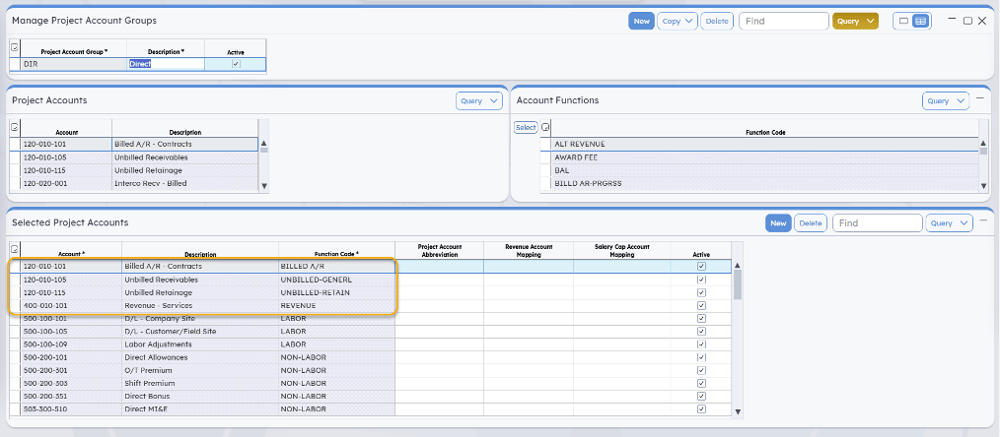1000x437 pixels.
Task: Select account 400-010-101 in Selected Accounts
Action: click(71, 306)
